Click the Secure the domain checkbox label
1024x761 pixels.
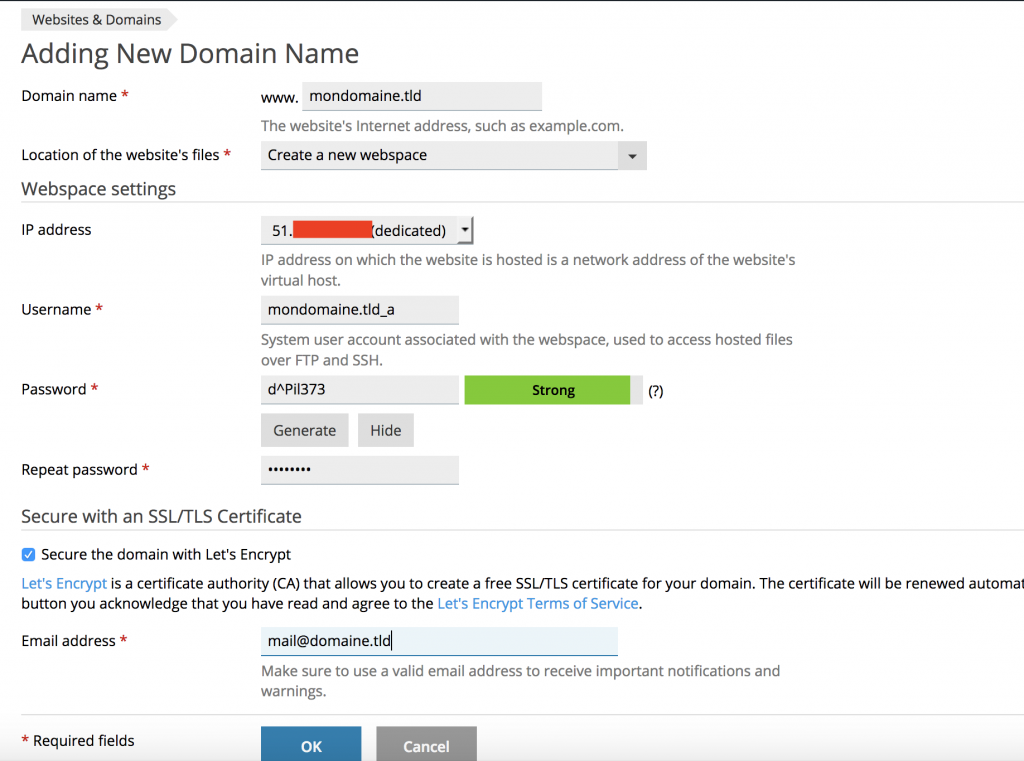pos(166,554)
